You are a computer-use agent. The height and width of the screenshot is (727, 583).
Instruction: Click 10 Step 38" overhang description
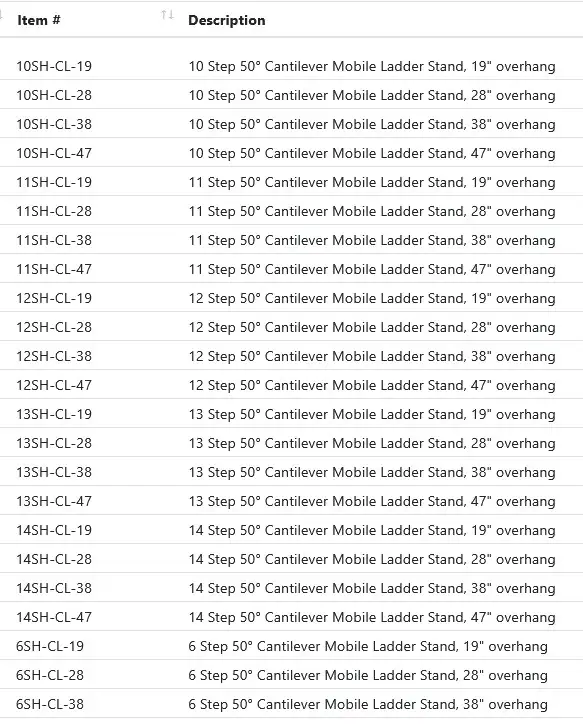point(372,124)
